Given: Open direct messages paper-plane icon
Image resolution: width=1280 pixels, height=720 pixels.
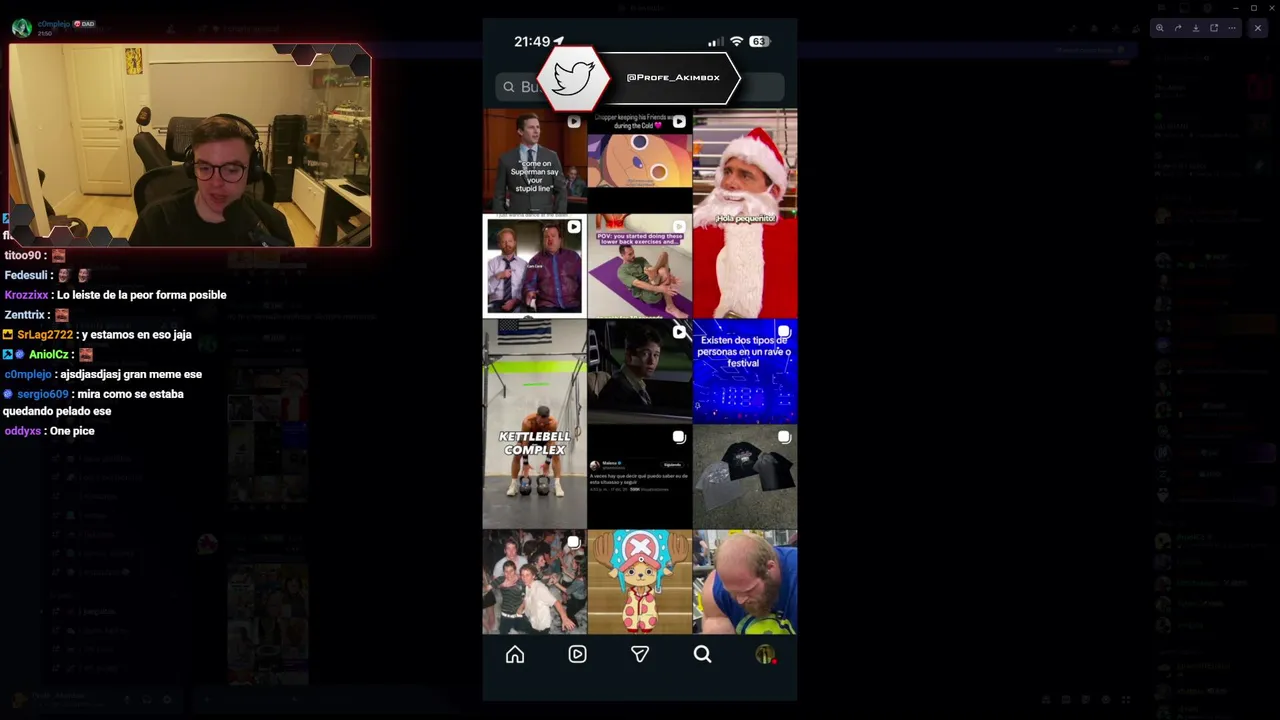Looking at the screenshot, I should point(640,654).
